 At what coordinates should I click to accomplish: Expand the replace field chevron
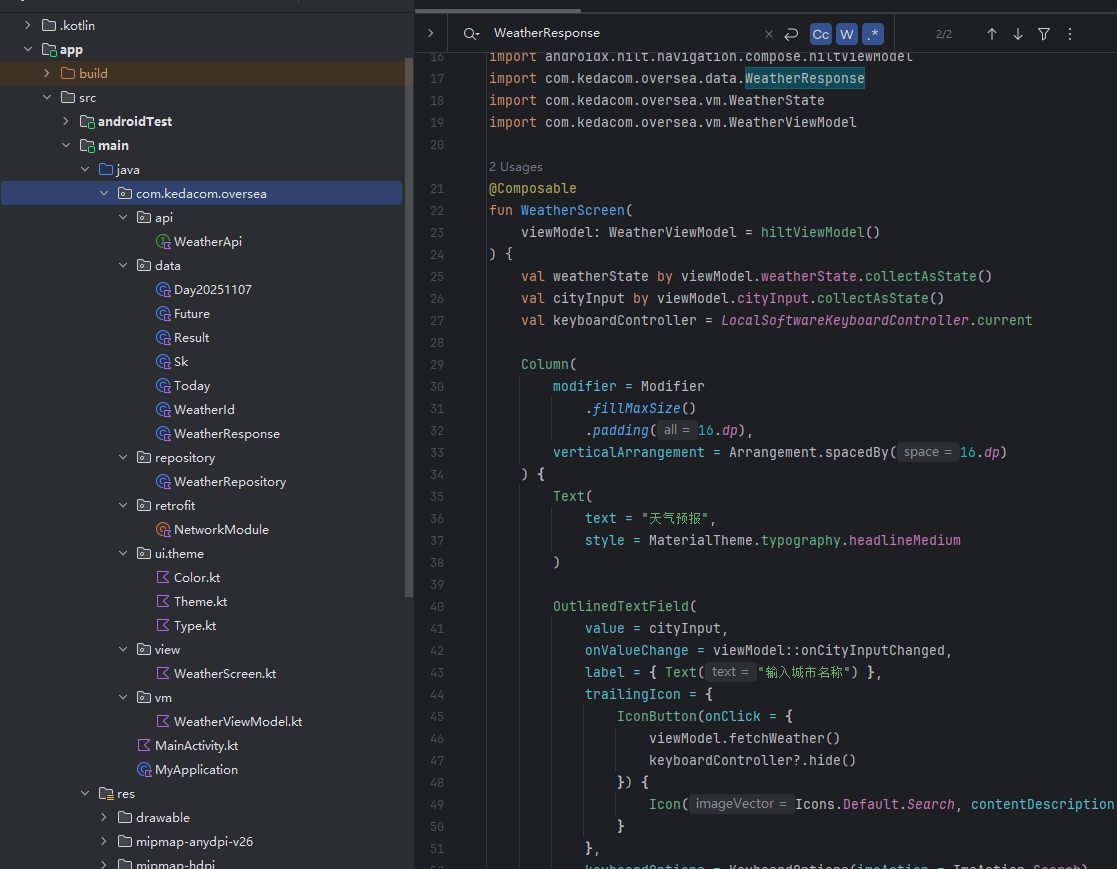point(430,33)
